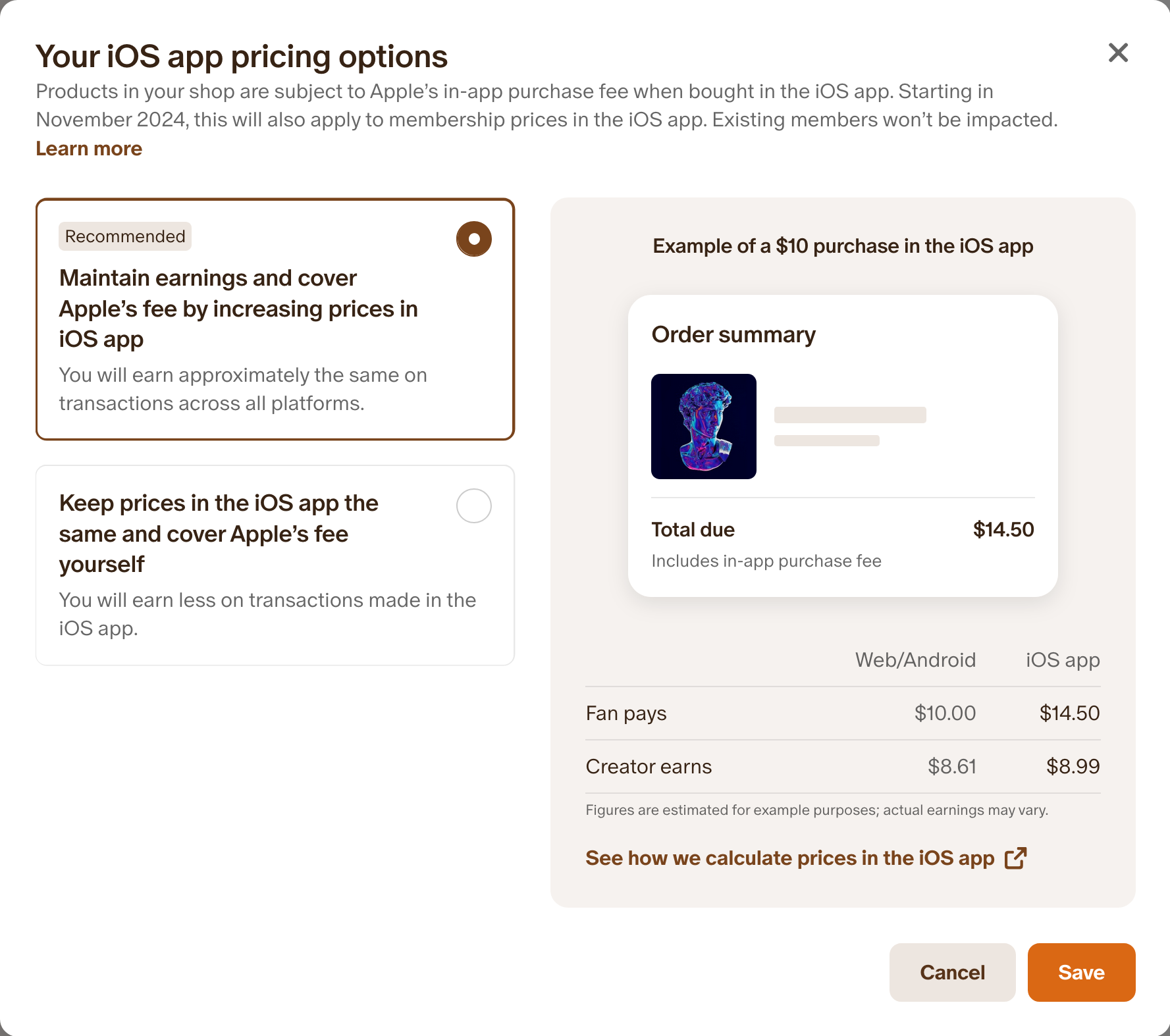Click the iOS app column header
Screen dimensions: 1170x1036
[1063, 660]
